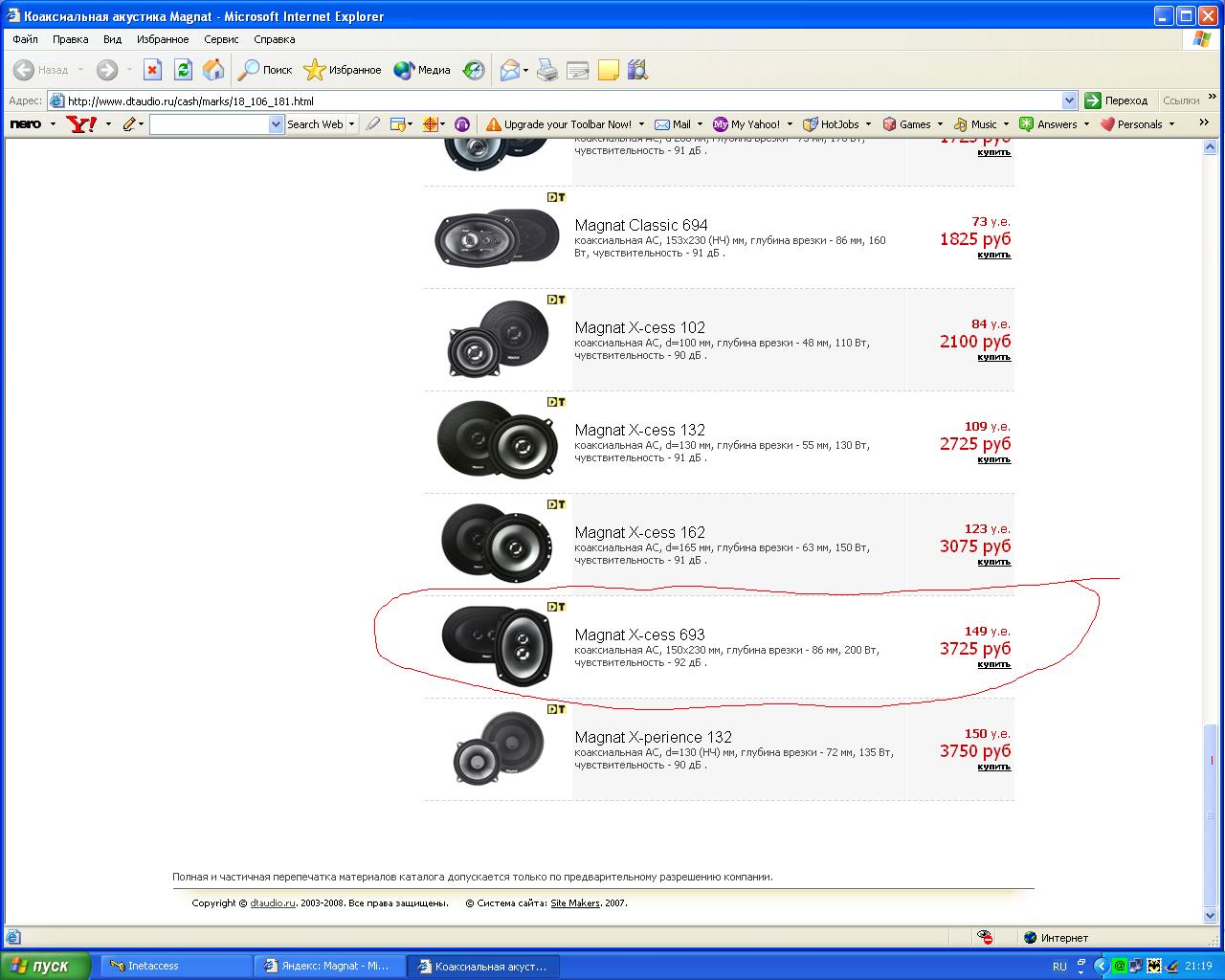The height and width of the screenshot is (980, 1225).
Task: Click купить link for Magnat Classic 694
Action: coord(993,255)
